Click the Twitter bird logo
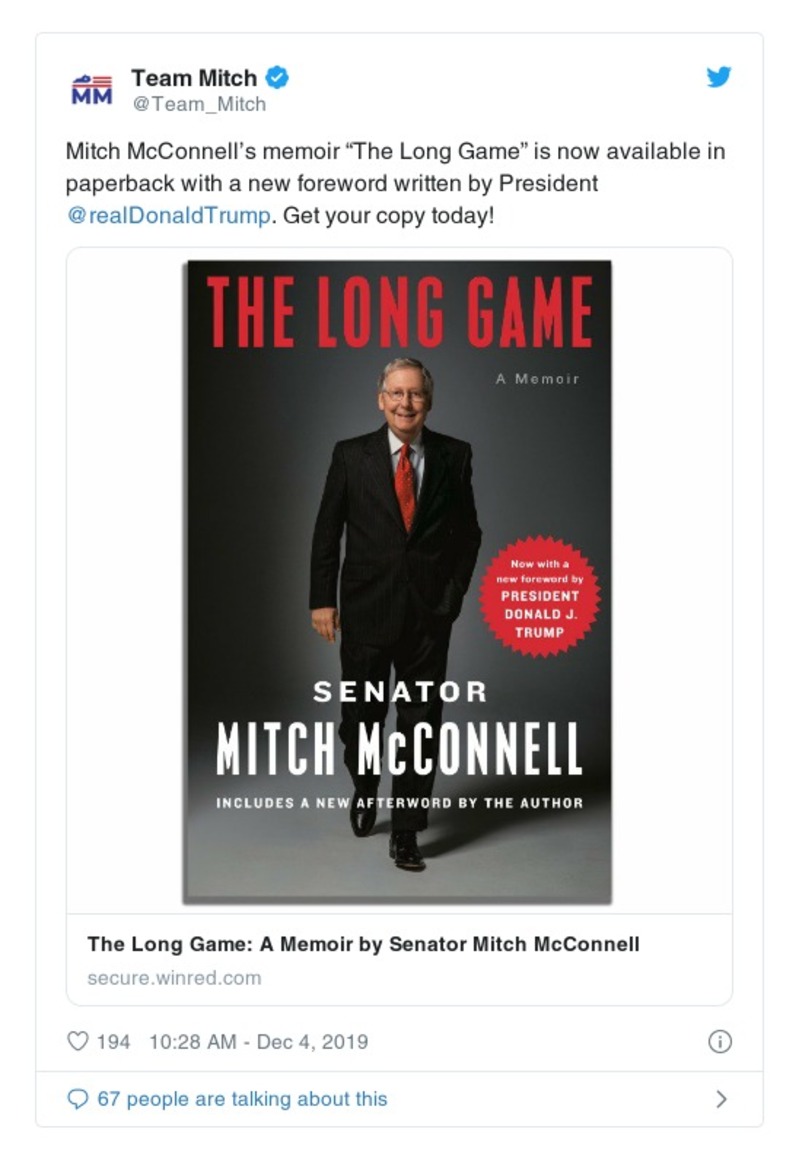 point(719,77)
